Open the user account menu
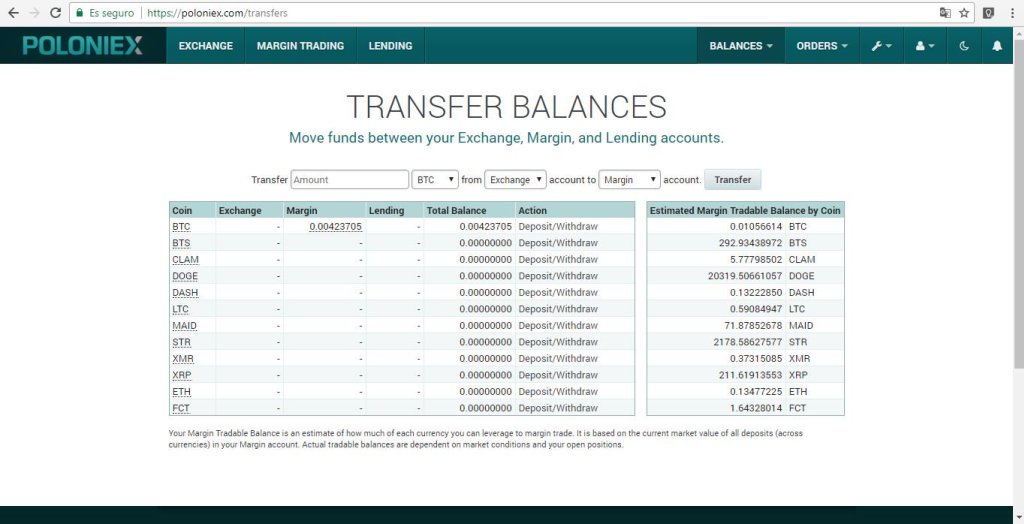1024x524 pixels. pyautogui.click(x=925, y=46)
